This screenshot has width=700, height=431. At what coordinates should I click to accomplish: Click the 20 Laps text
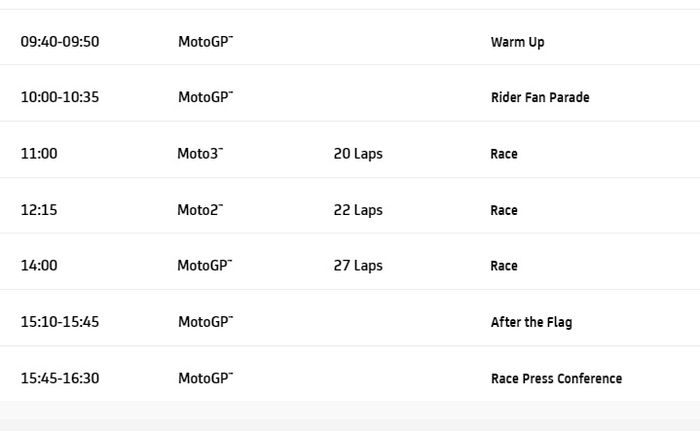point(358,154)
